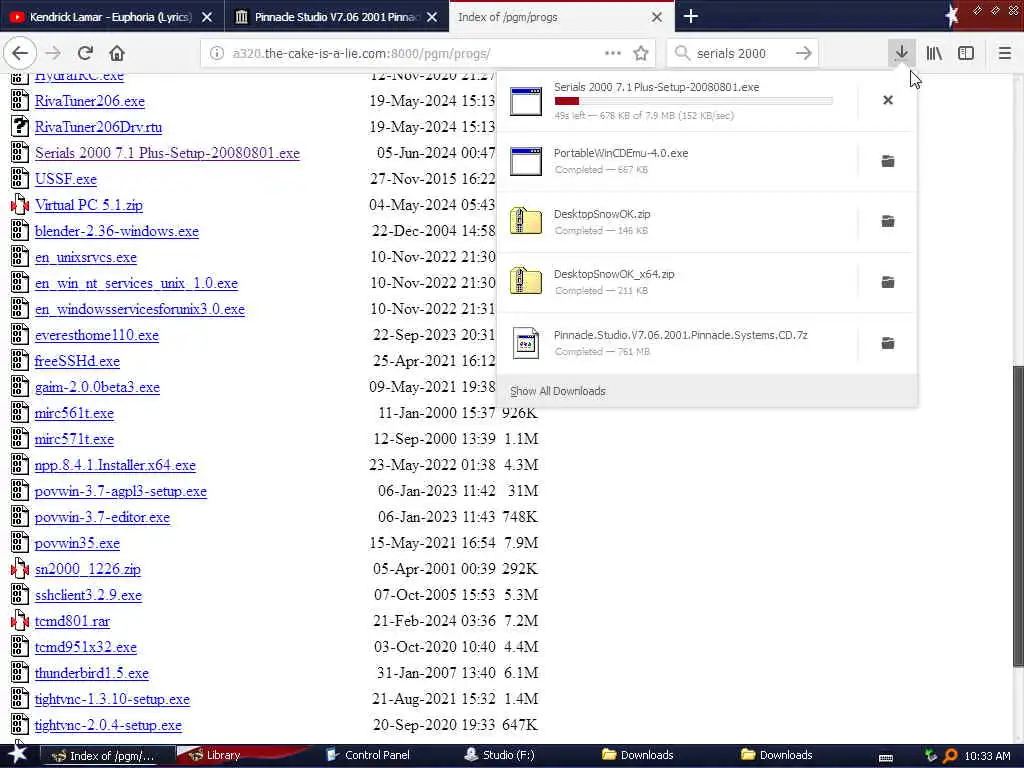Click the system tray search magnifier icon
The width and height of the screenshot is (1024, 768).
click(950, 756)
